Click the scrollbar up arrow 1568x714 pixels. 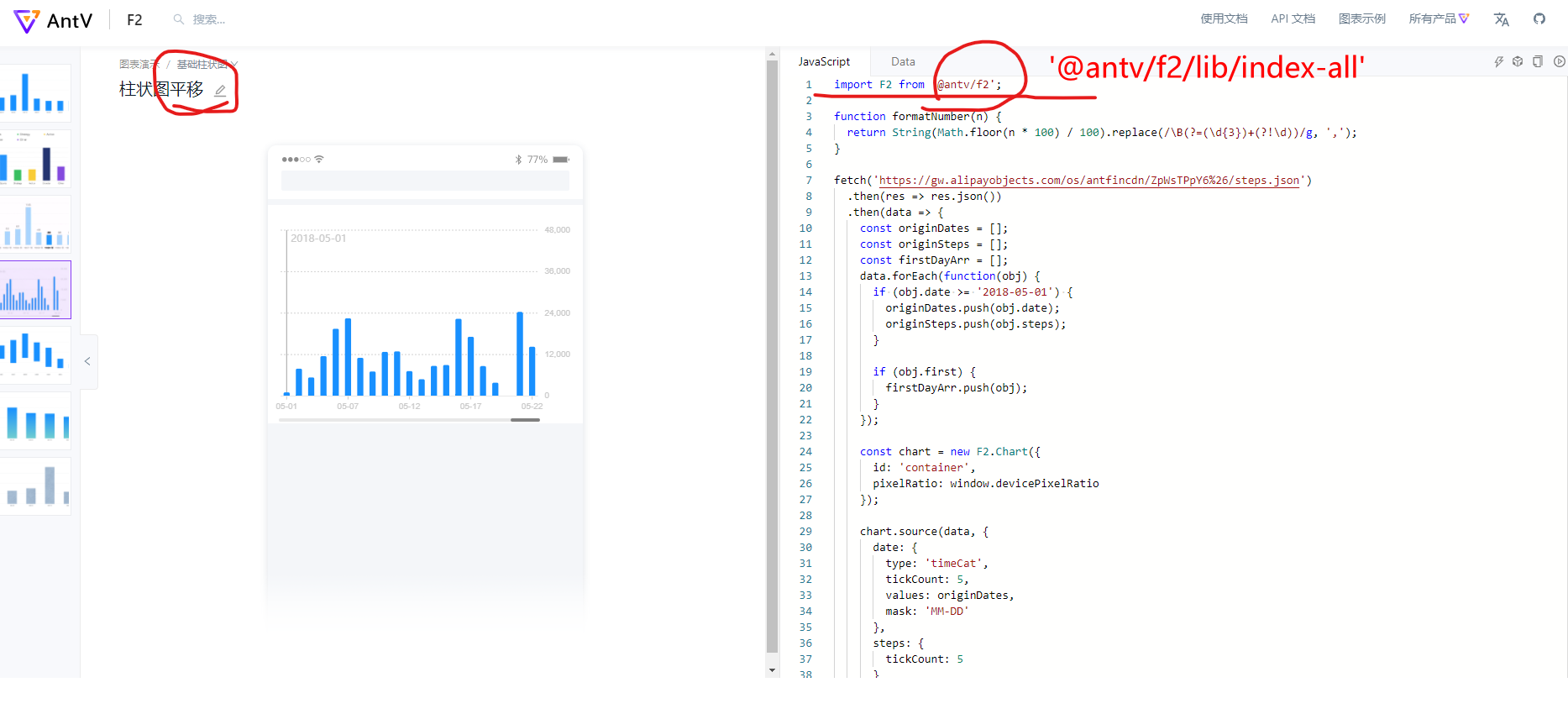pos(772,55)
